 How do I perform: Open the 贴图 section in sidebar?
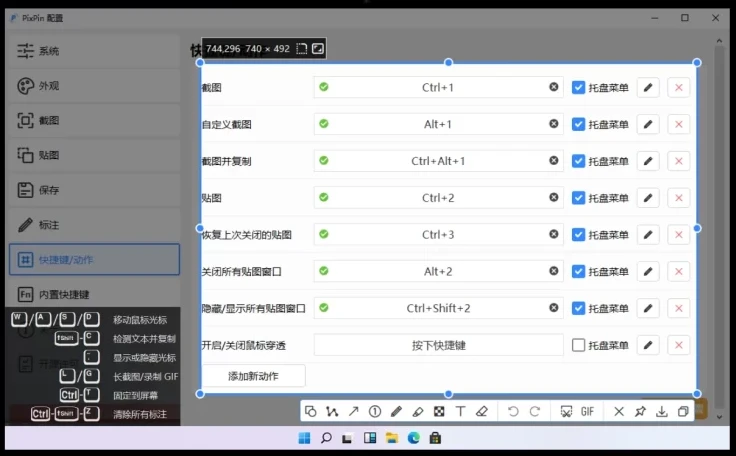point(94,155)
